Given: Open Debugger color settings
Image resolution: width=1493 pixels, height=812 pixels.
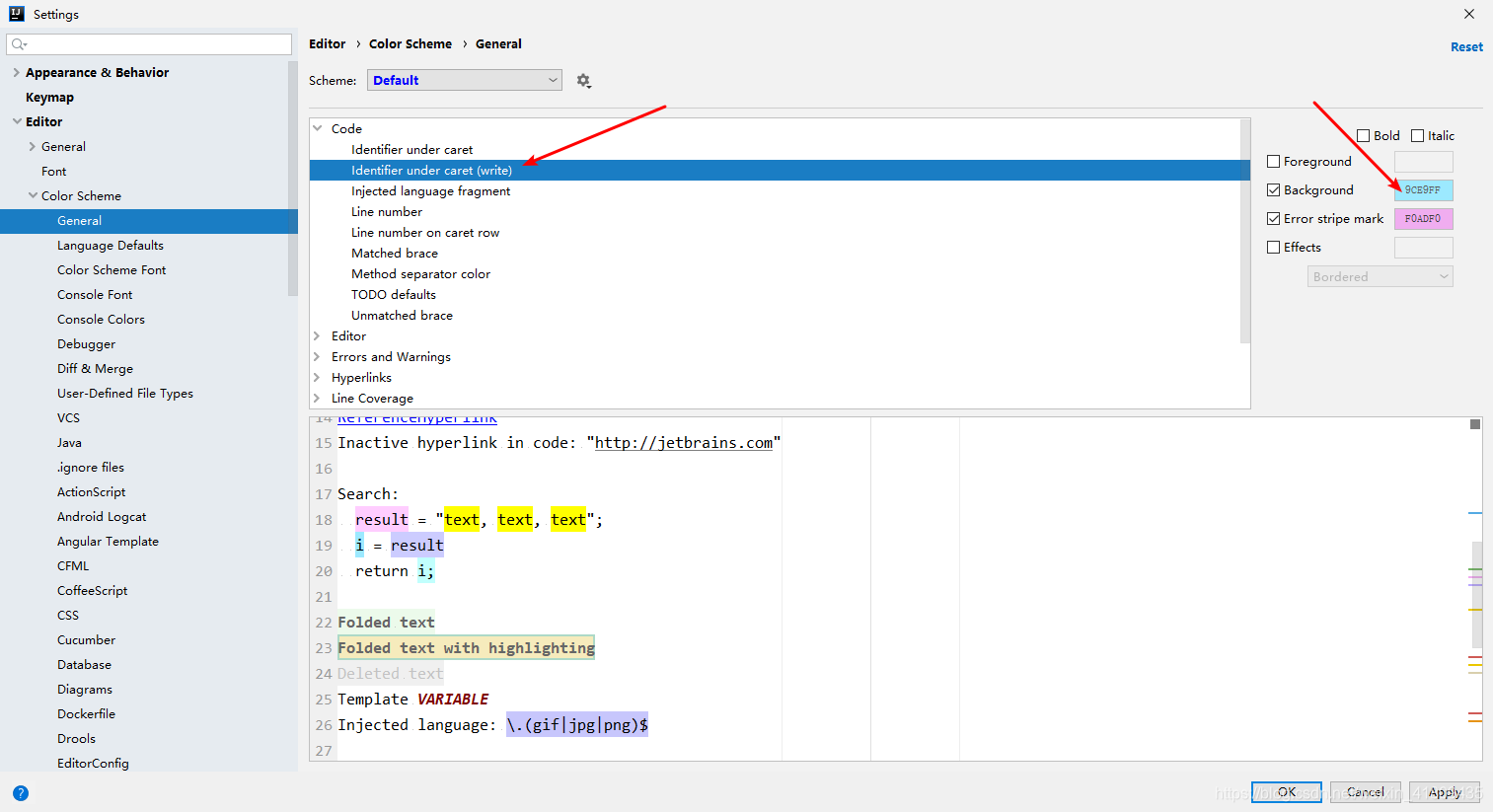Looking at the screenshot, I should [x=86, y=344].
